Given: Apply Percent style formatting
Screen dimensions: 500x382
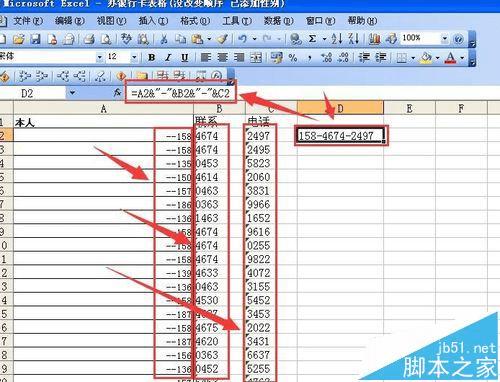Looking at the screenshot, I should pyautogui.click(x=293, y=58).
